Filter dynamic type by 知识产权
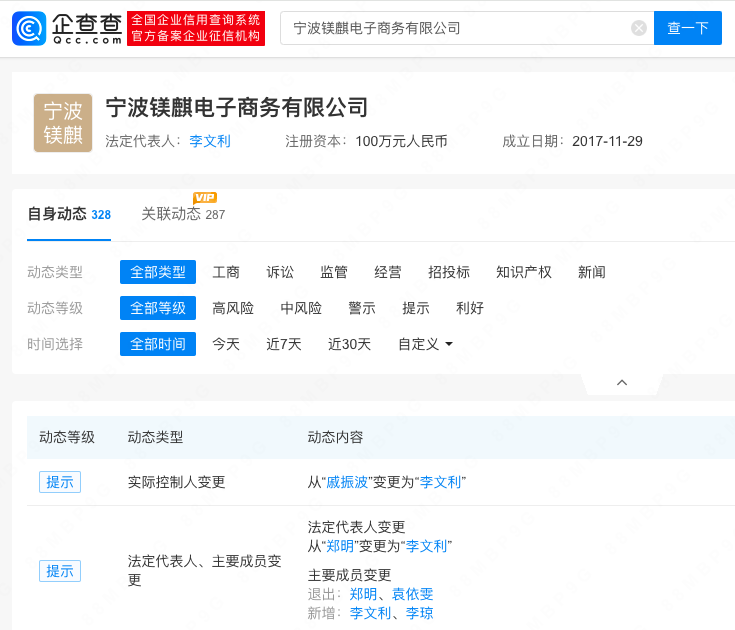The height and width of the screenshot is (630, 735). click(524, 272)
